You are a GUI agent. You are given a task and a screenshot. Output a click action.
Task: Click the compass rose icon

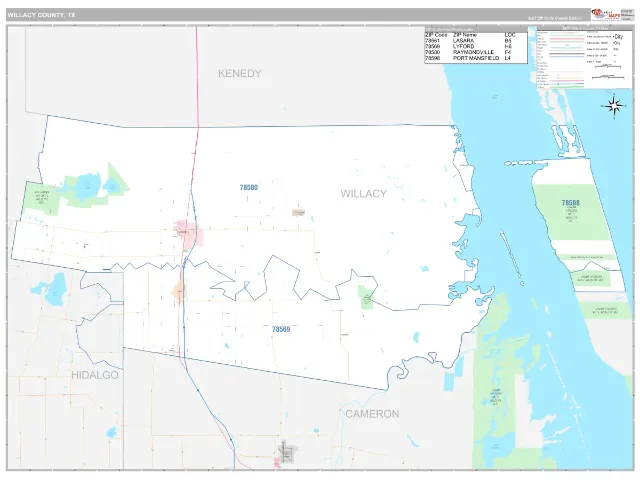click(x=613, y=106)
